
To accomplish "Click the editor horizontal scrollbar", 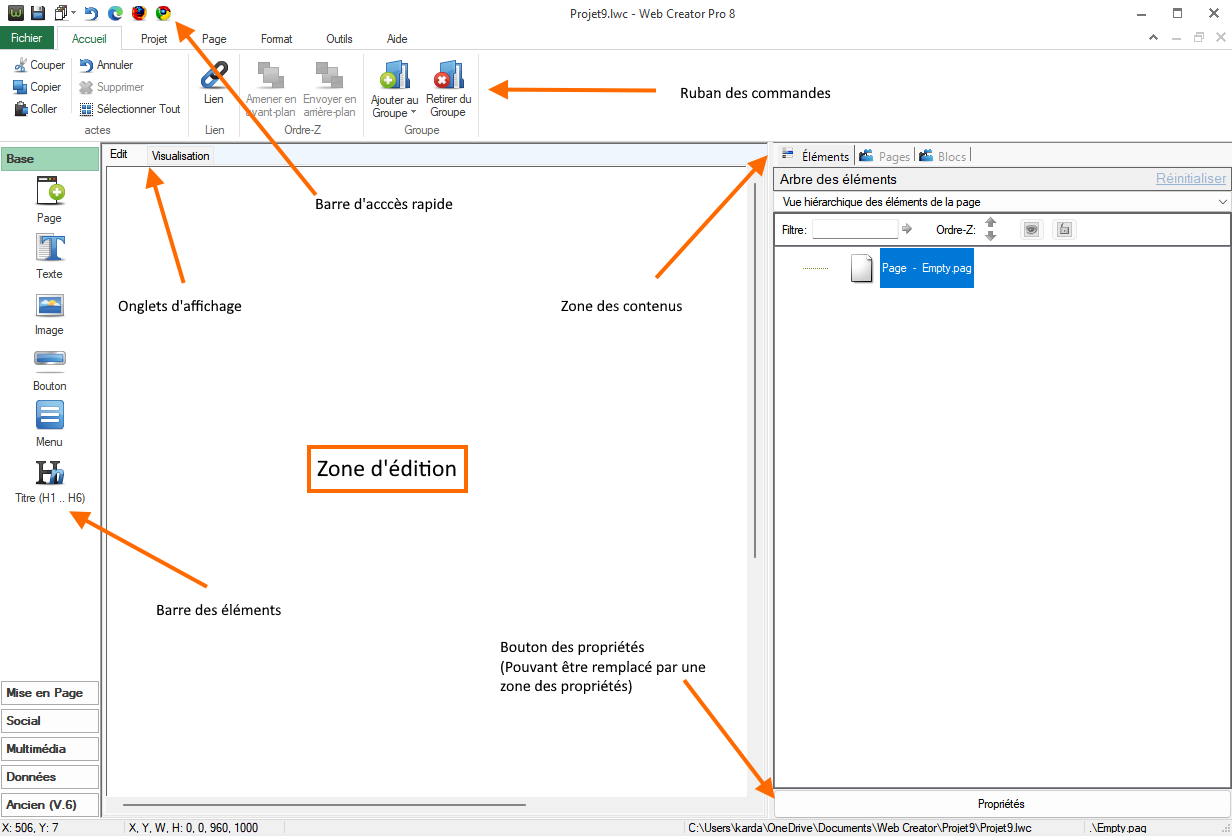I will coord(324,804).
